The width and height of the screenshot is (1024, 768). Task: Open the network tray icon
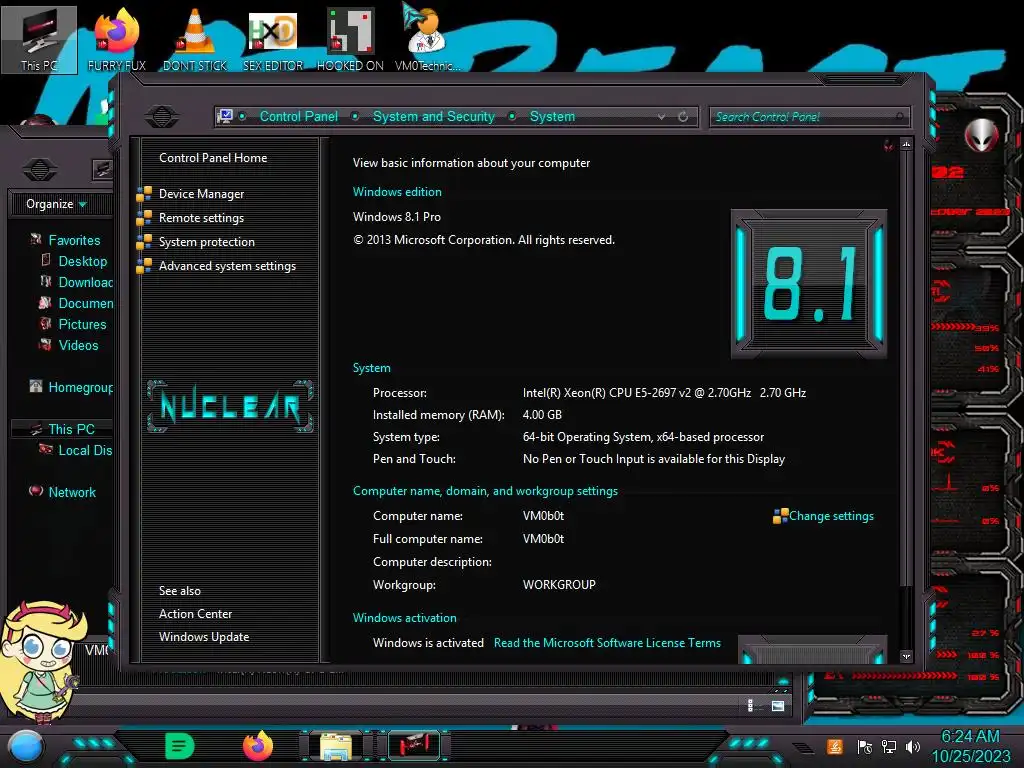(x=889, y=746)
